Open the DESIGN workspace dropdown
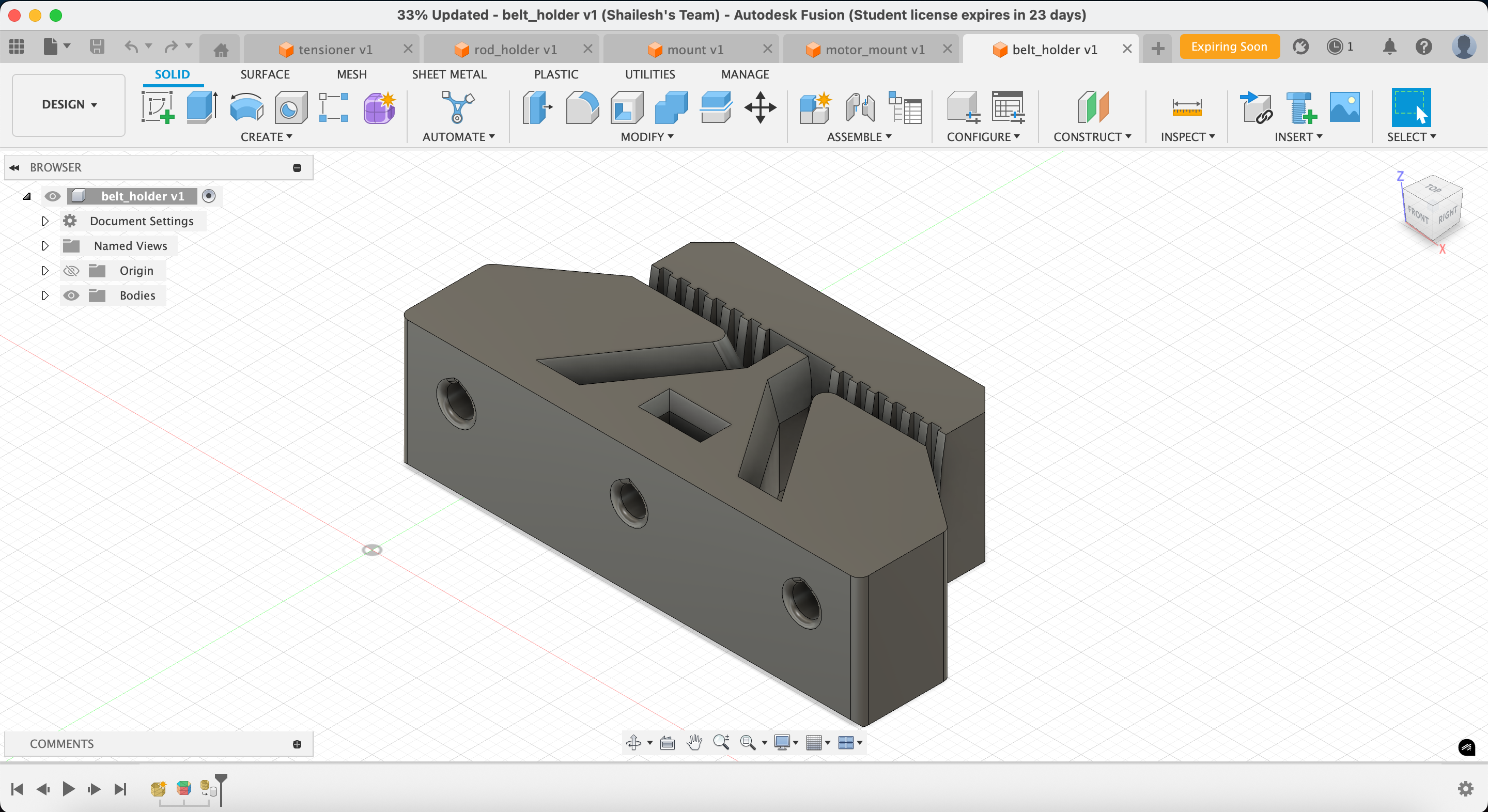 69,104
